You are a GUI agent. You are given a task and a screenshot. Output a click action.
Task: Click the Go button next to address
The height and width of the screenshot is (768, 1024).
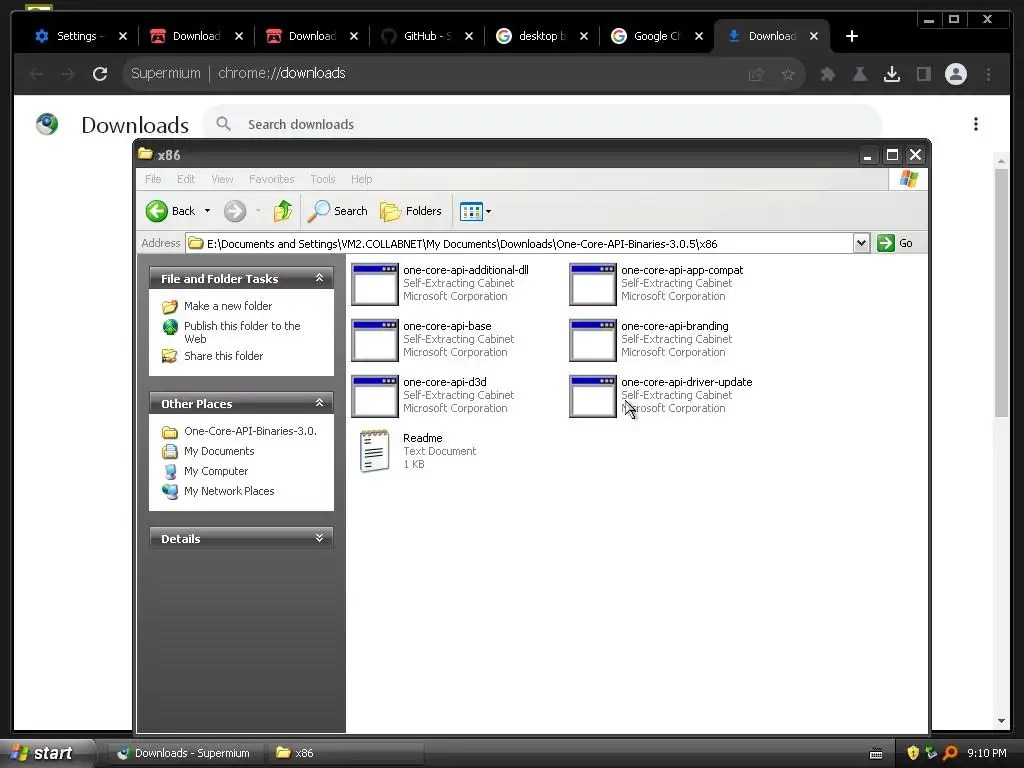[895, 243]
